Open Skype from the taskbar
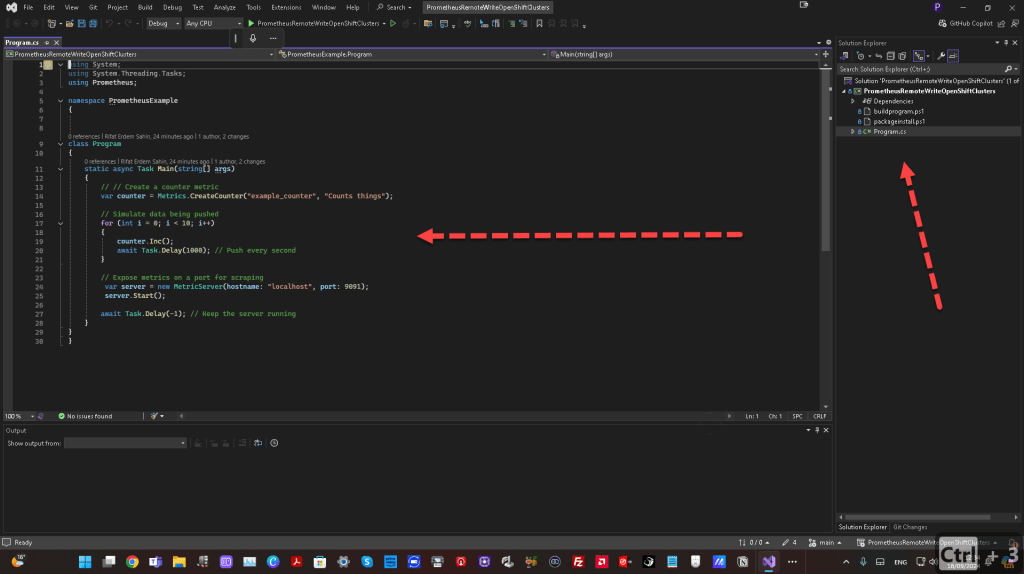This screenshot has width=1024, height=574. pos(367,562)
